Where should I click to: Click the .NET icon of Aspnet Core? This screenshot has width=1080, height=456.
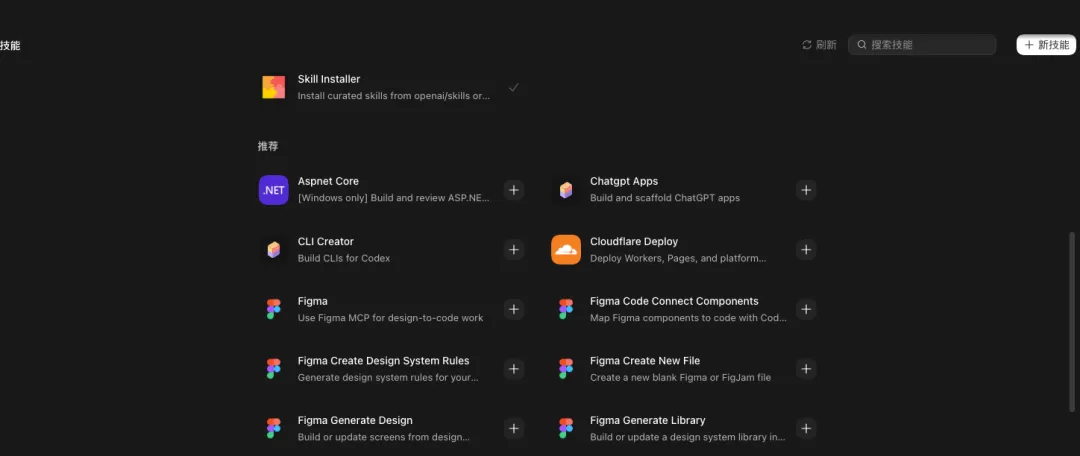coord(273,190)
